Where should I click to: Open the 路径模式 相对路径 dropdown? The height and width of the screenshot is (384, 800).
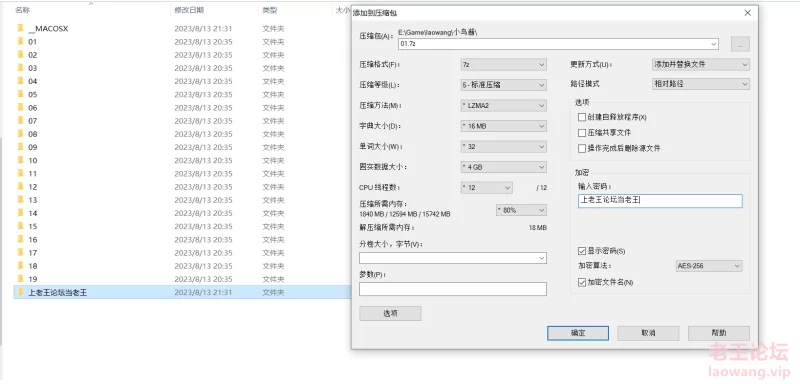coord(701,84)
